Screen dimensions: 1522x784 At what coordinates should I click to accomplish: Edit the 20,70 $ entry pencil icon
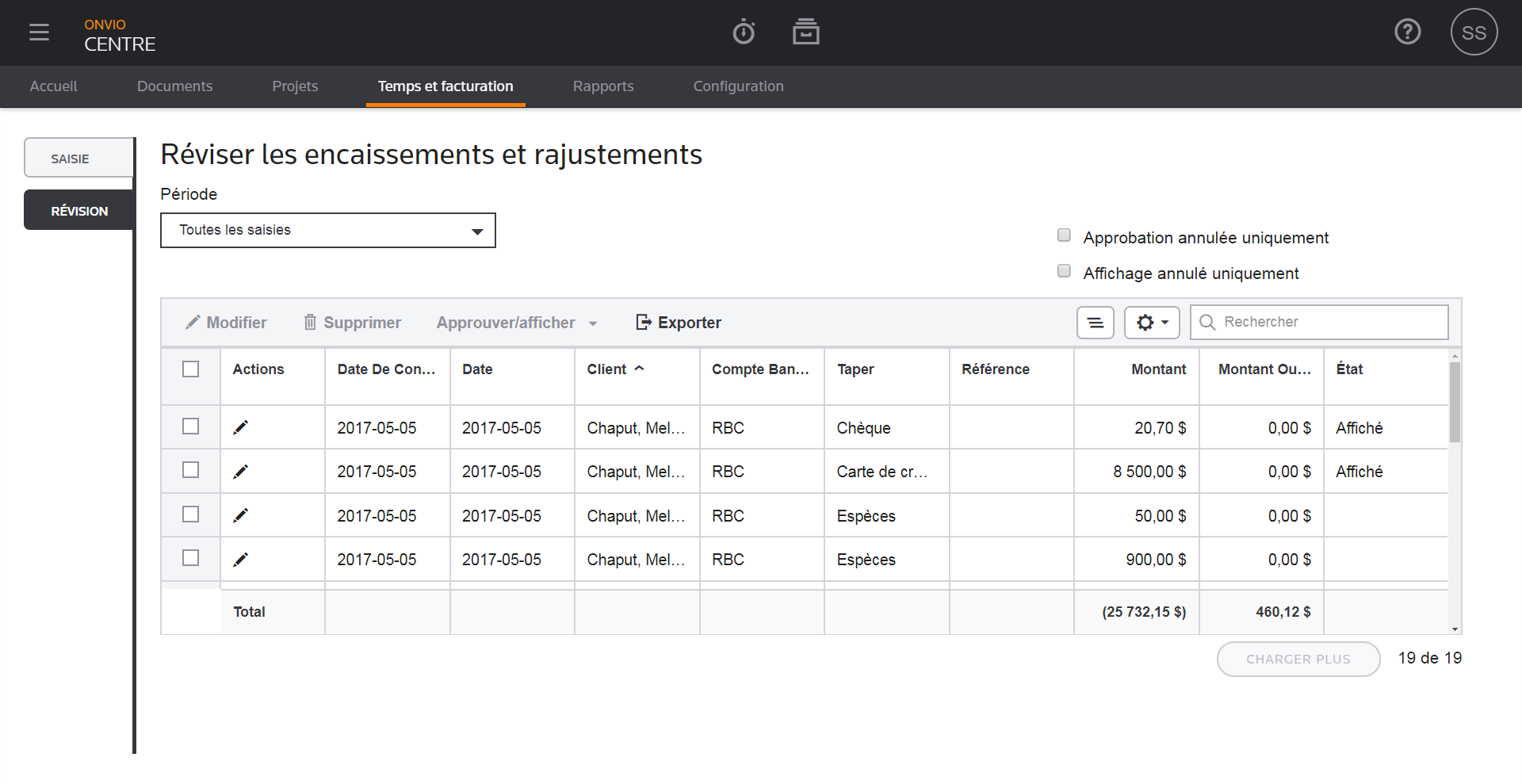click(241, 427)
